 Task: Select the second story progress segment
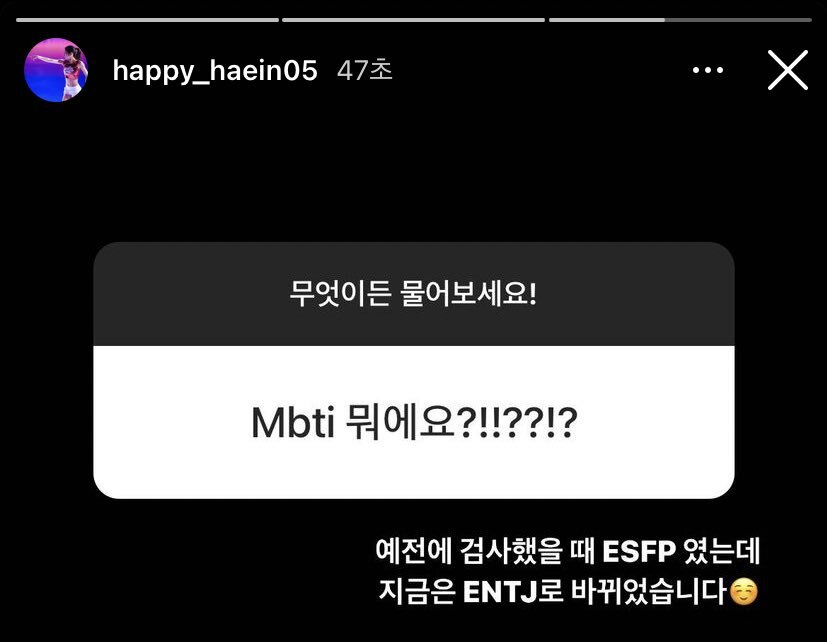pyautogui.click(x=414, y=20)
